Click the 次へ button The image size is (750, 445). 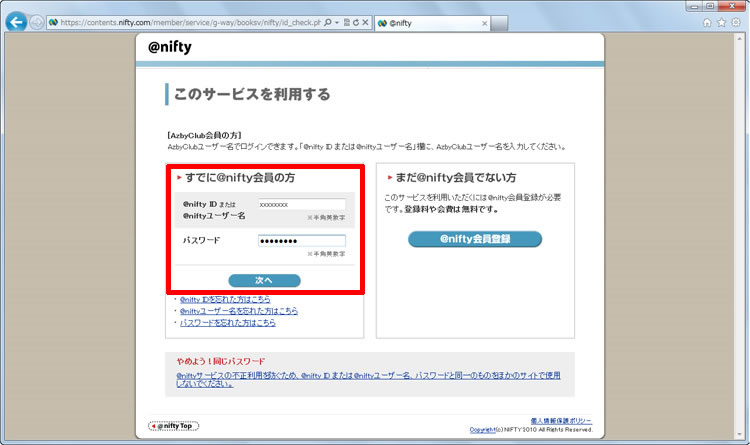264,280
